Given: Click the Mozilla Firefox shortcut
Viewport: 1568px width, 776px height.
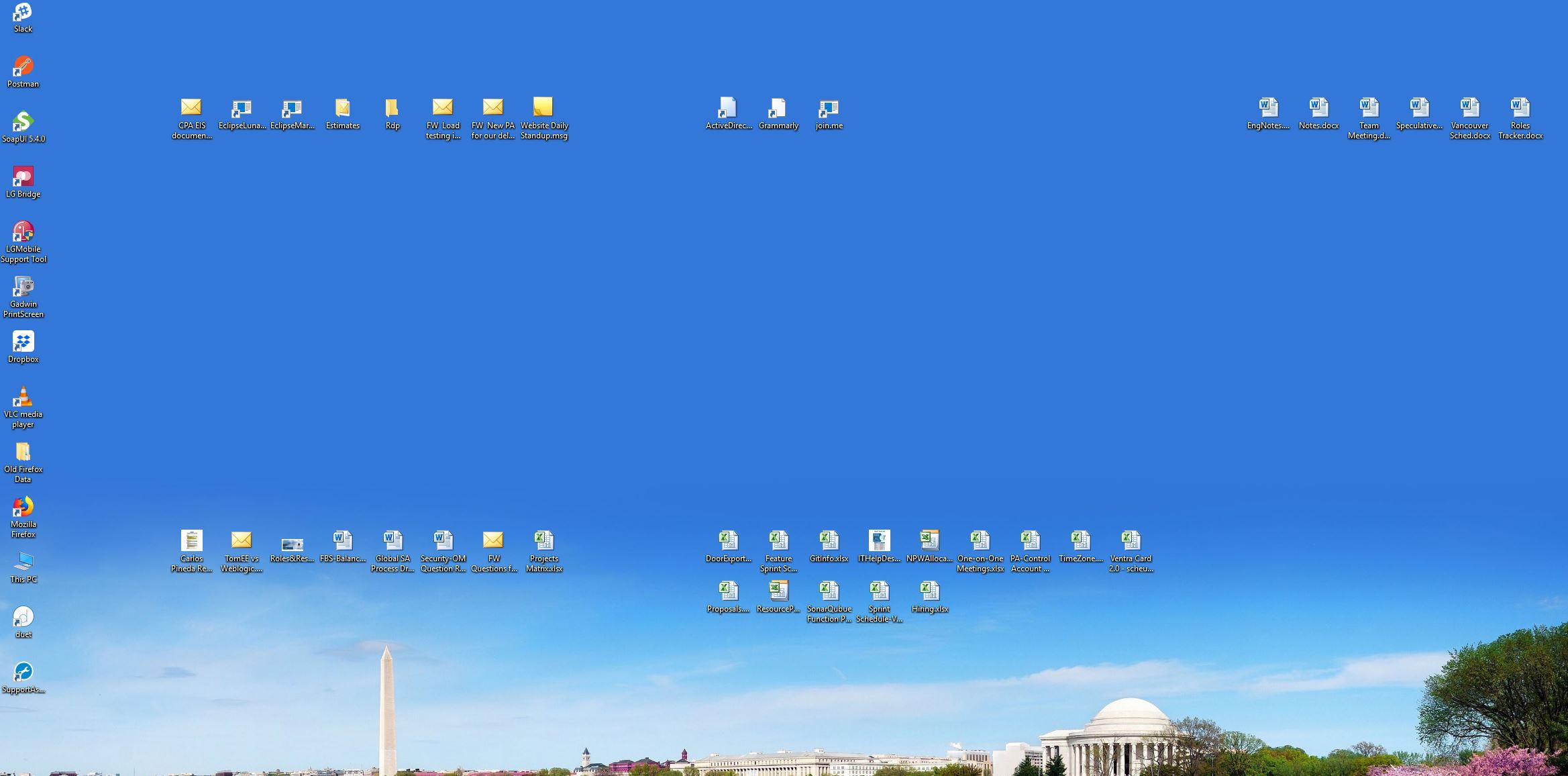Looking at the screenshot, I should [x=23, y=518].
